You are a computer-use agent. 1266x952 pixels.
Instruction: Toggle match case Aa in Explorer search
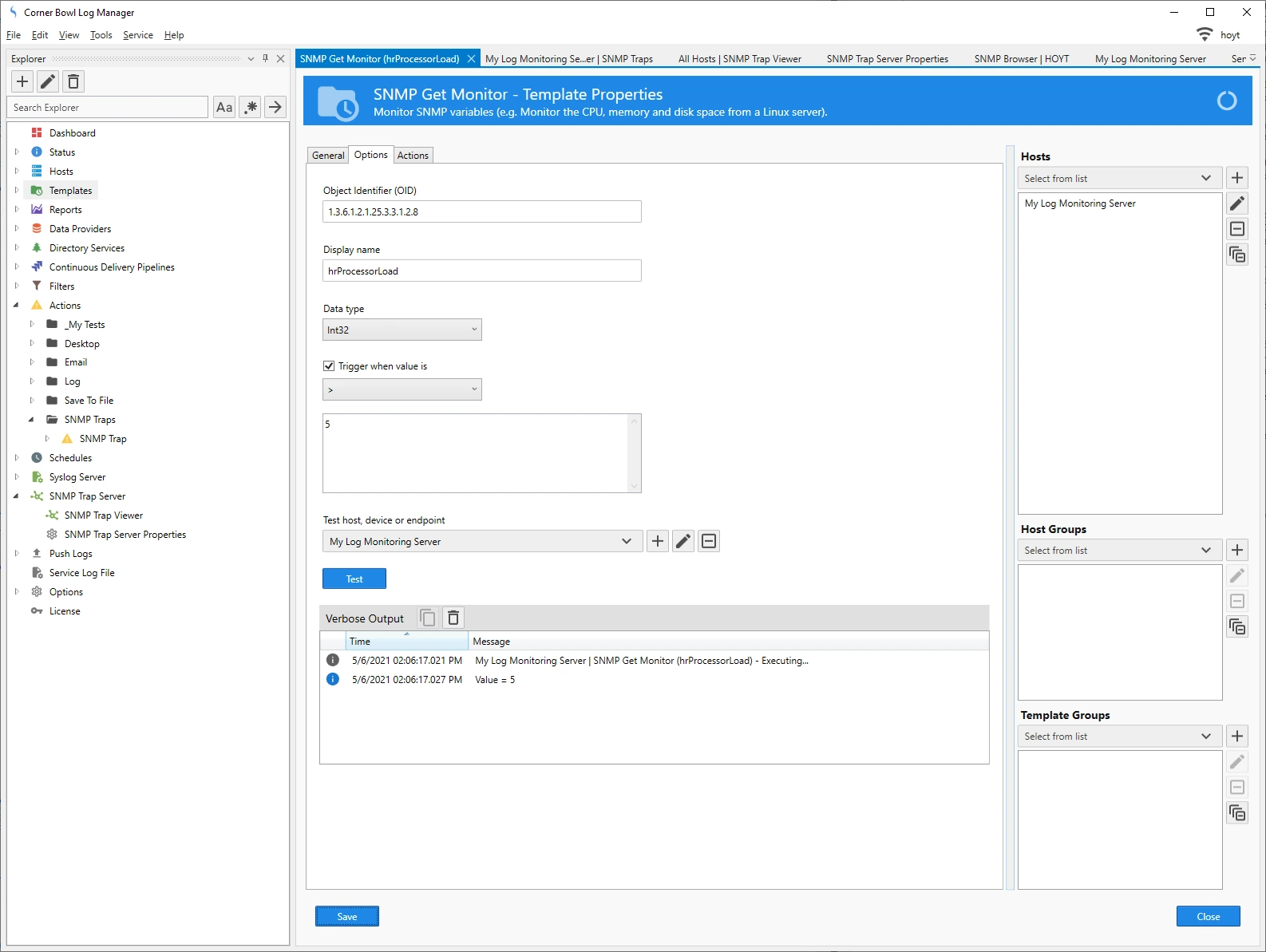pyautogui.click(x=224, y=107)
